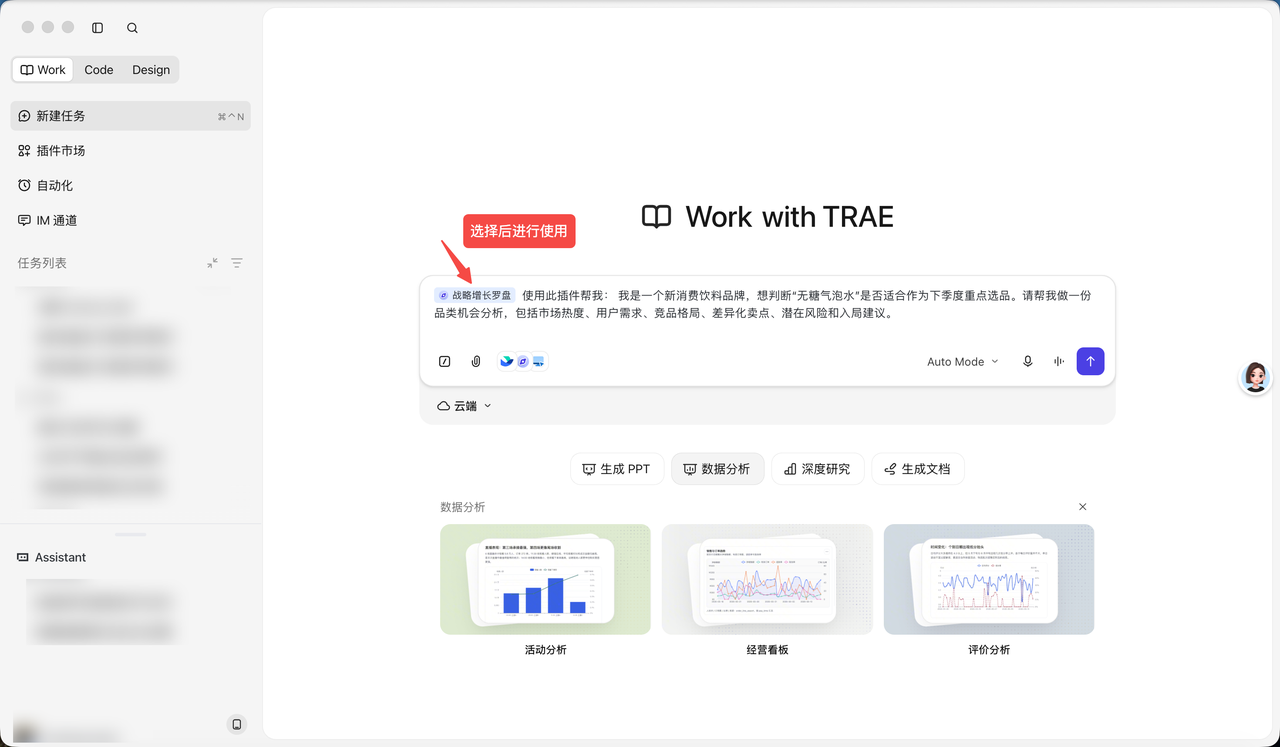Switch to the Work tab
Screen dimensions: 1280x747
coord(43,70)
